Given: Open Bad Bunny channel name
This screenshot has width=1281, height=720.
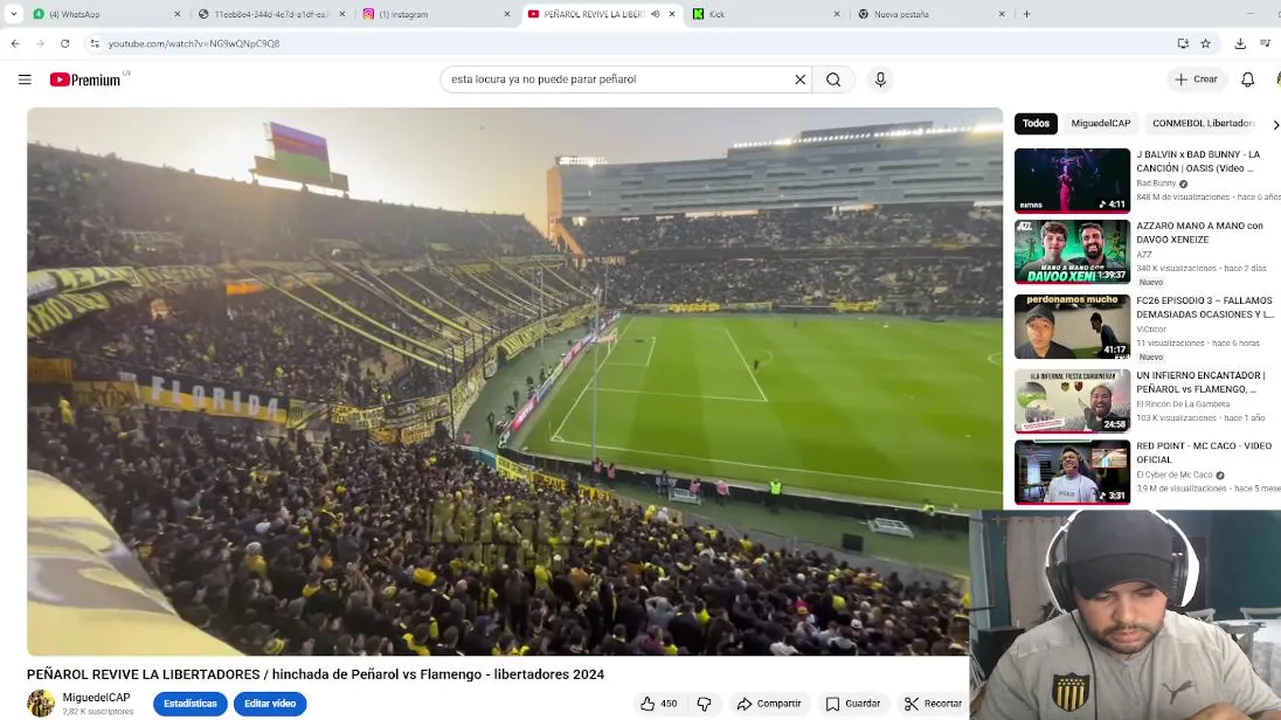Looking at the screenshot, I should coord(1156,184).
